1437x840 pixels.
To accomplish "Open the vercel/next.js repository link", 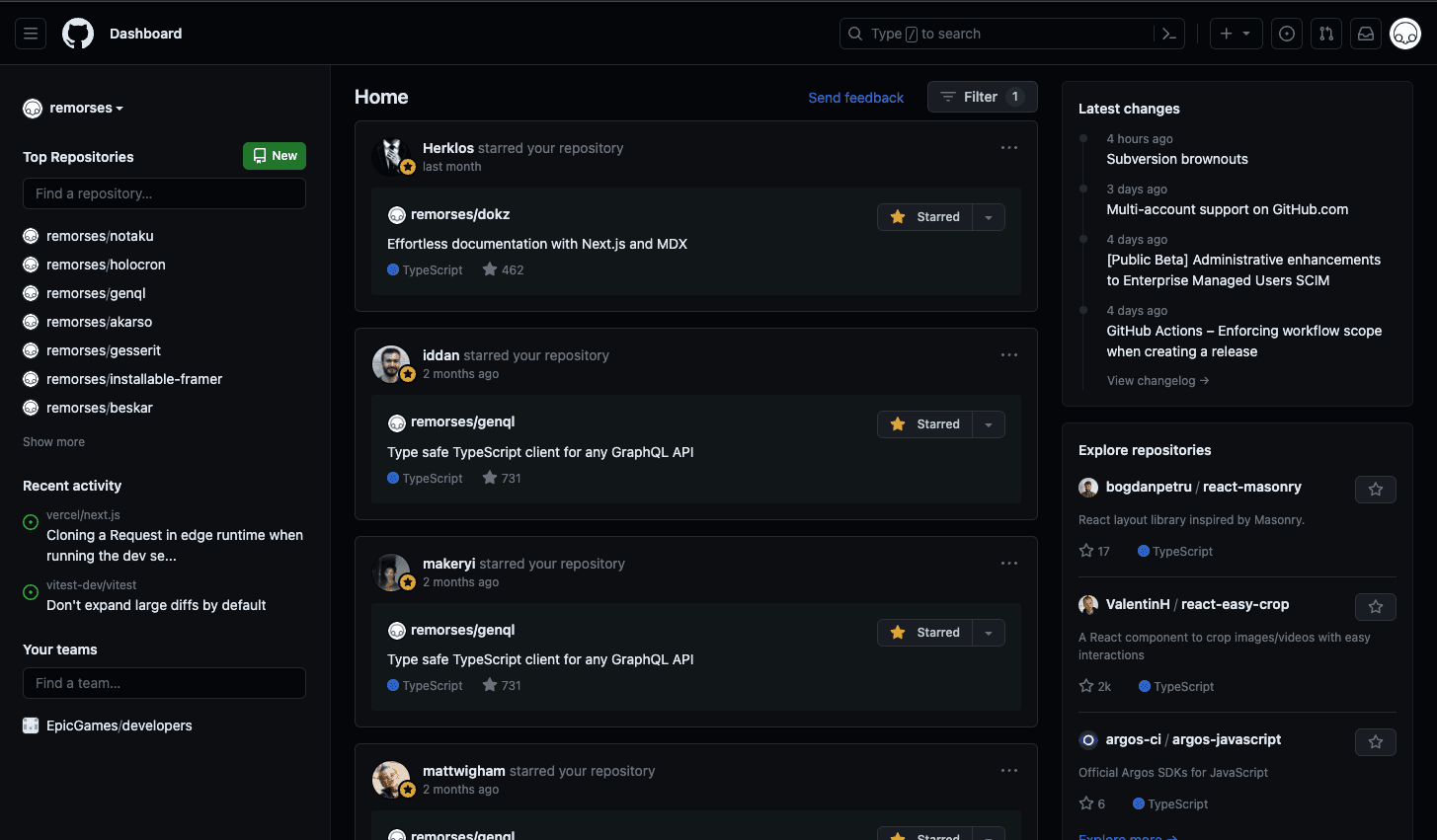I will pos(83,515).
